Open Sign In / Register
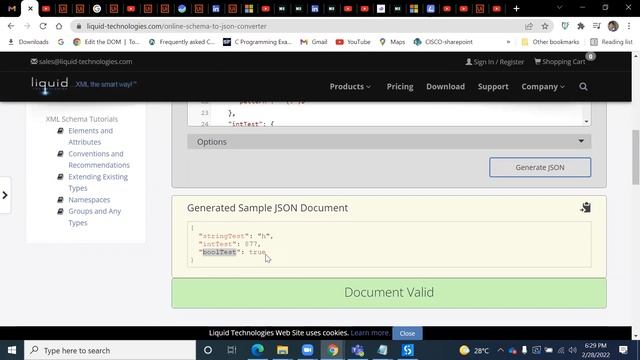Viewport: 640px width, 360px height. 495,62
